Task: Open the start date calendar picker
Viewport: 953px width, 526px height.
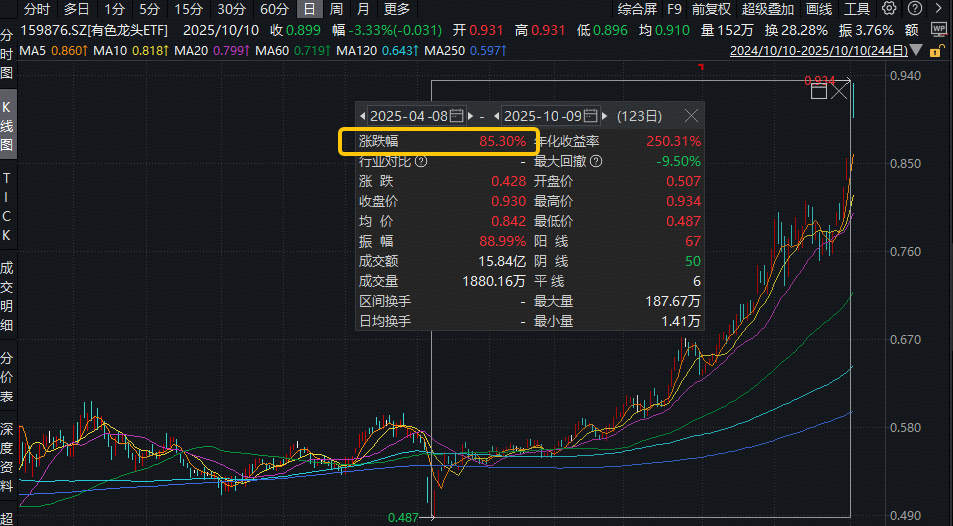Action: [x=457, y=116]
